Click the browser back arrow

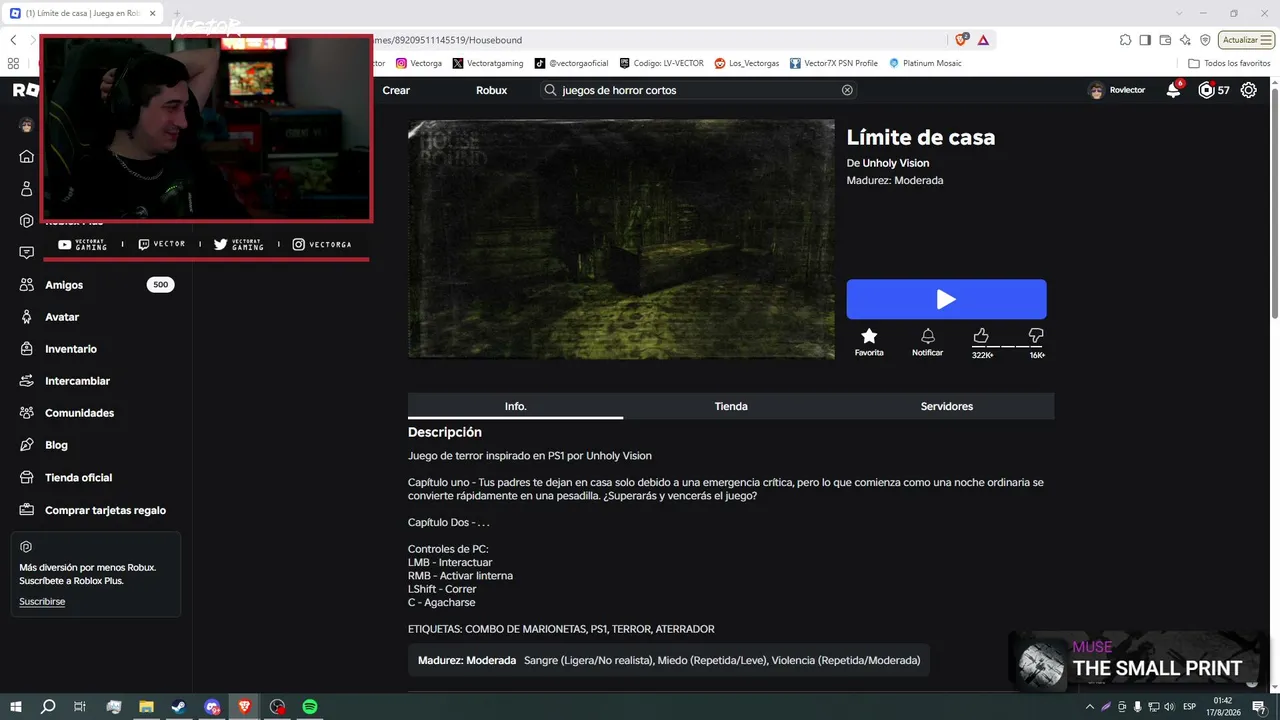[13, 40]
